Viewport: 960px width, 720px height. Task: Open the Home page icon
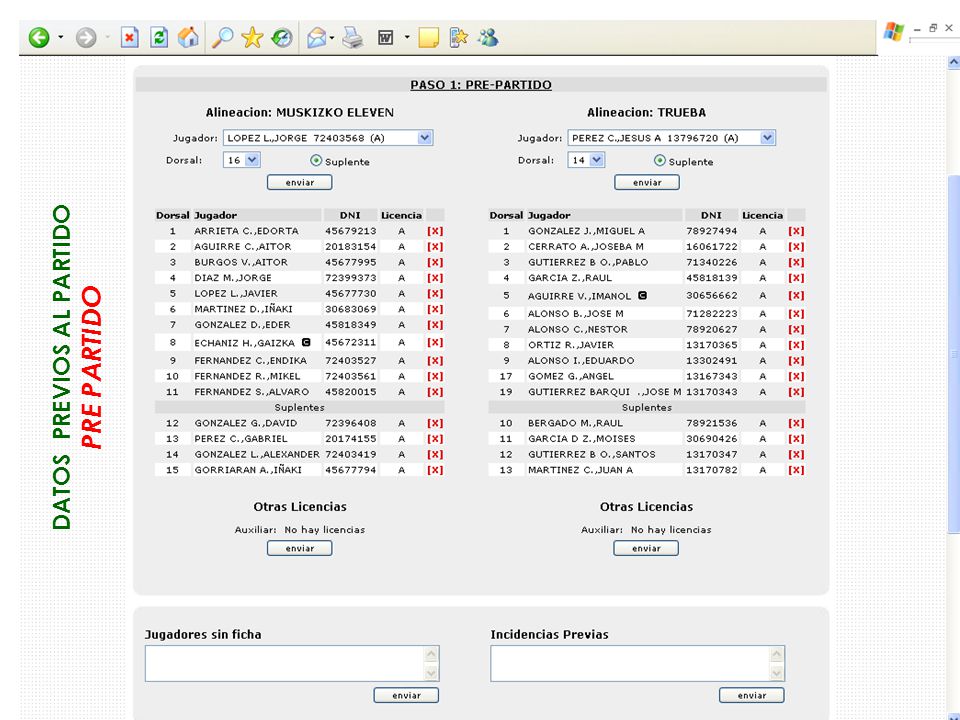tap(189, 37)
